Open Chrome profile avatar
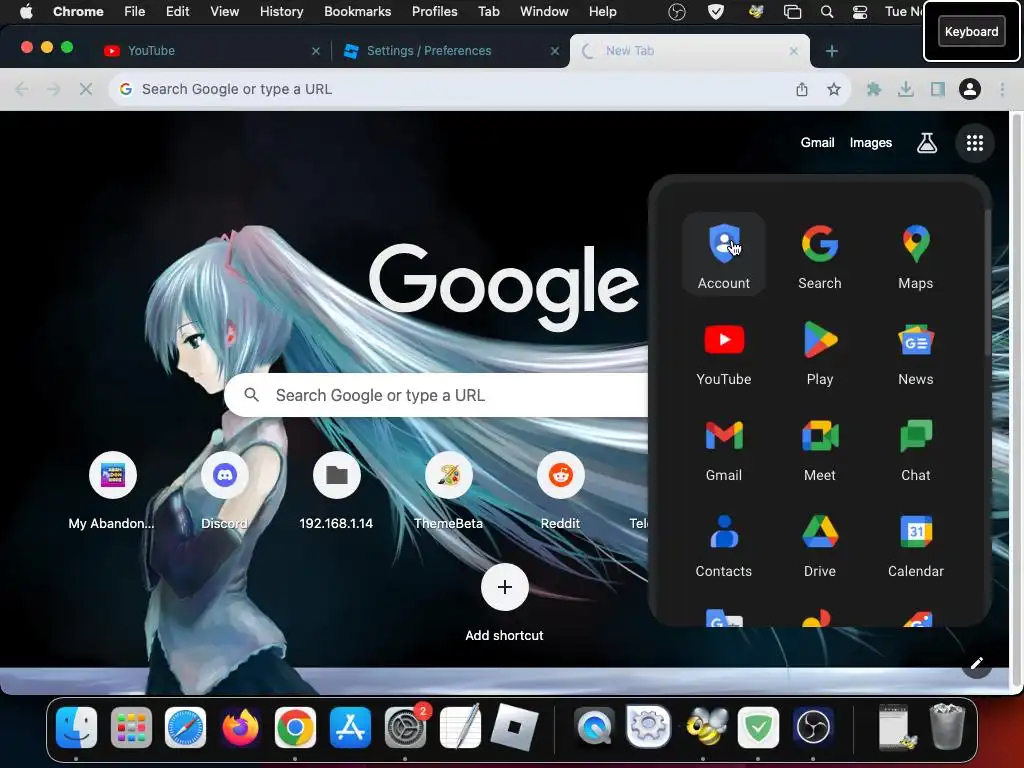Image resolution: width=1024 pixels, height=768 pixels. pyautogui.click(x=970, y=89)
